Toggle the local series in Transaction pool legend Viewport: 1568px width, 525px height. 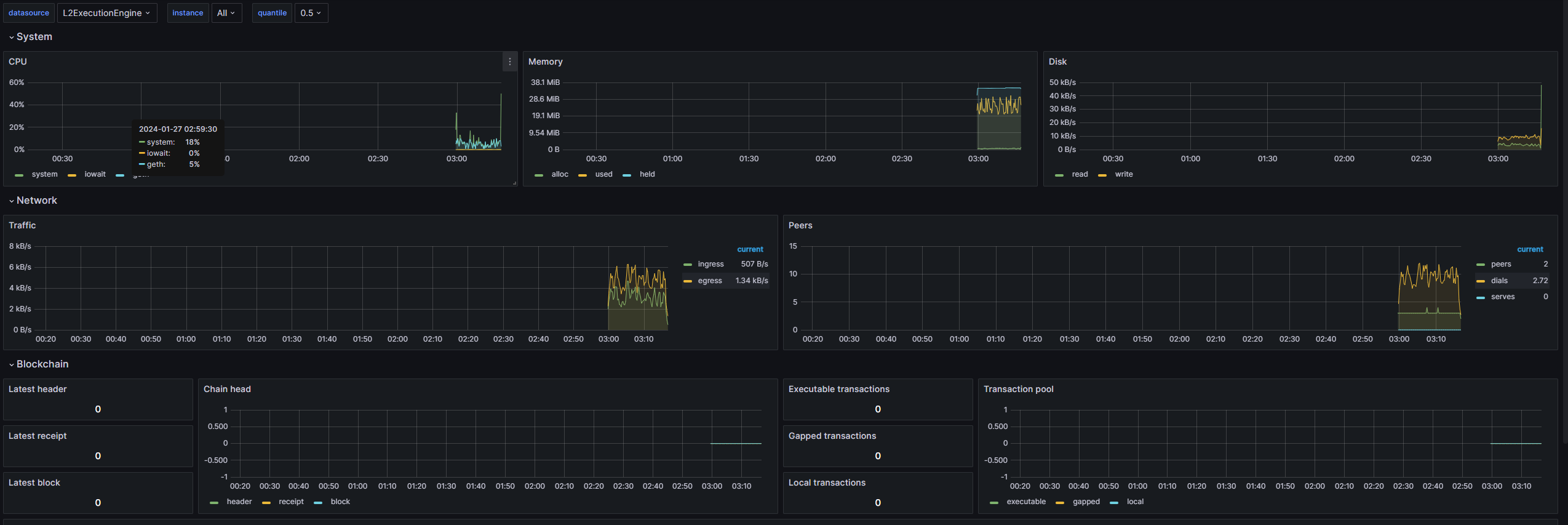pos(1135,502)
